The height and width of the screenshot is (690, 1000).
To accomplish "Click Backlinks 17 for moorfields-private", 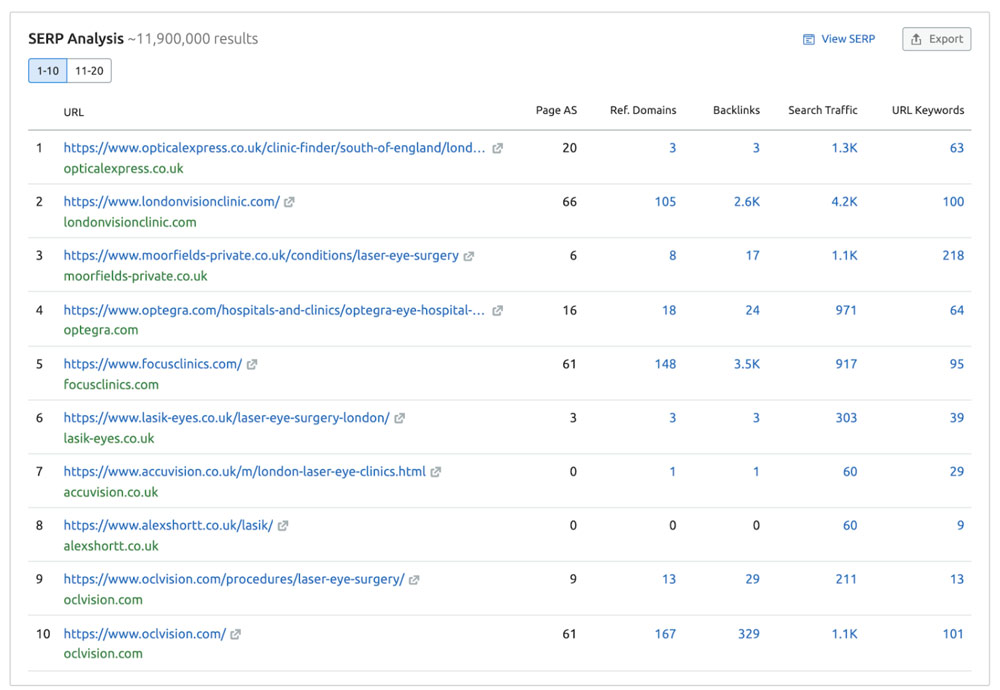I will coord(753,255).
